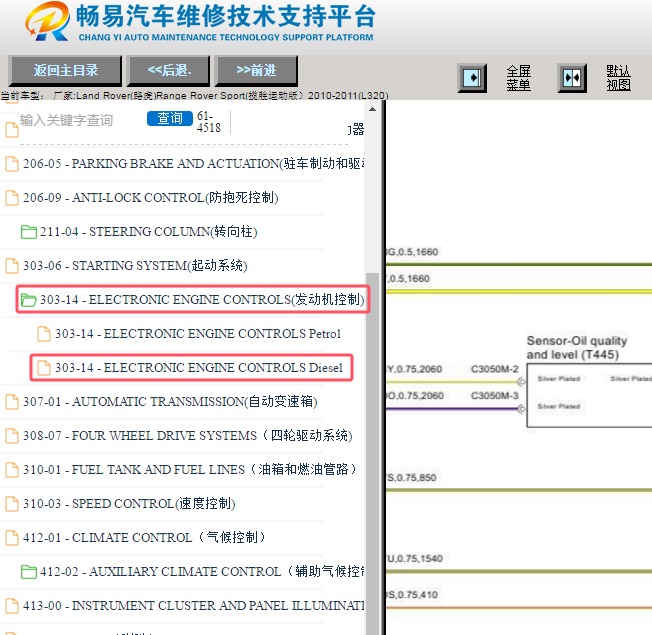Click page icon beside 206-09 Anti-Lock Control
Screen dimensions: 652x635
12,198
